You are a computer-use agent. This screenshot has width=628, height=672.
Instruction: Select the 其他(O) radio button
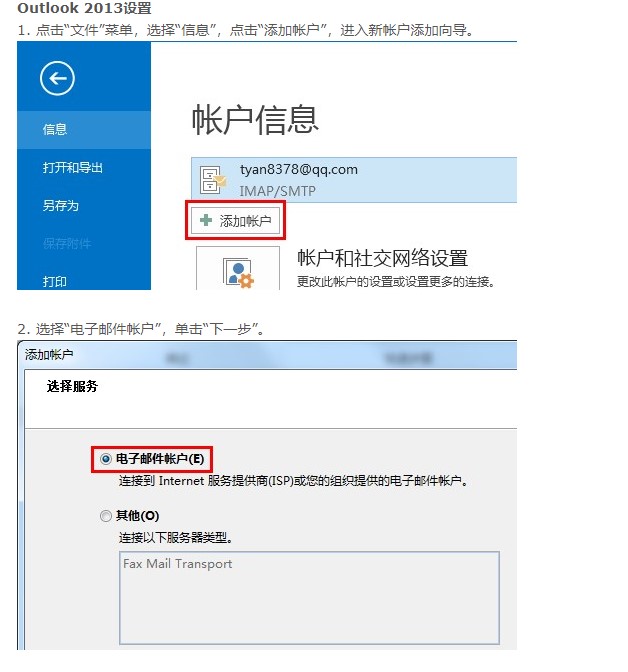[105, 516]
